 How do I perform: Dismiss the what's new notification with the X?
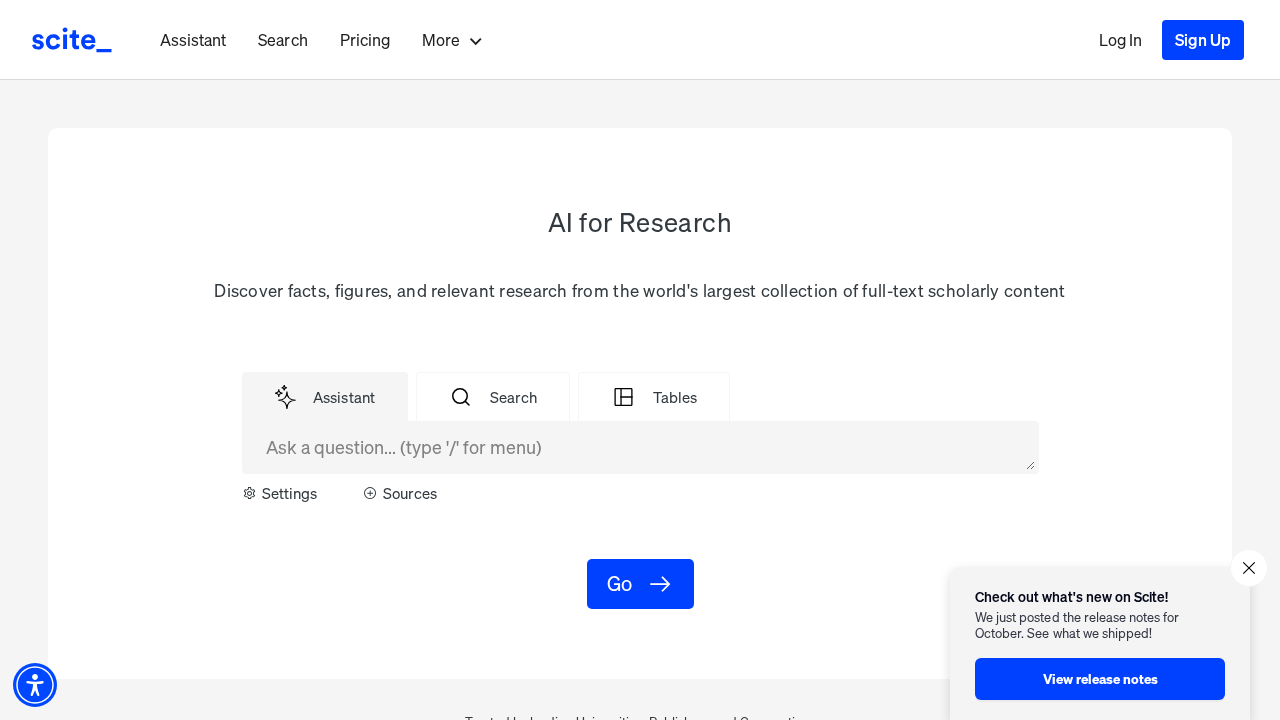coord(1248,568)
